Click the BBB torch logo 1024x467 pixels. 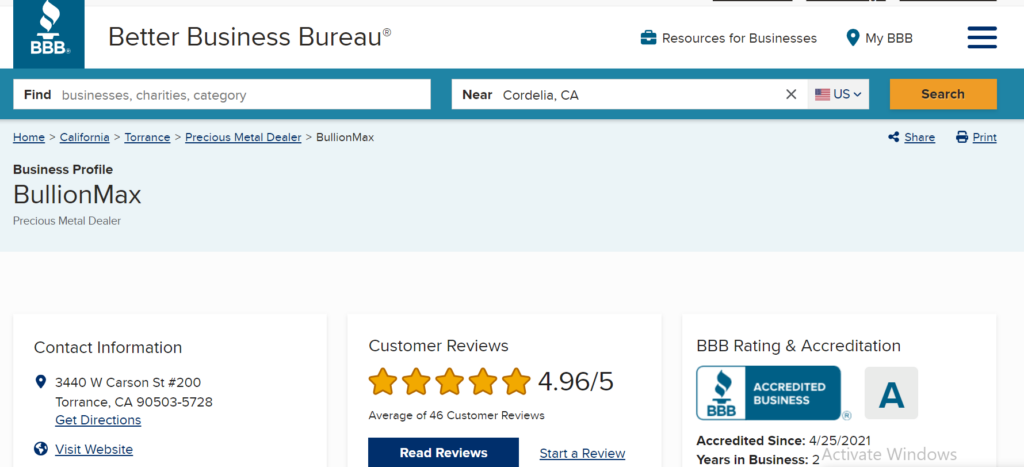(x=49, y=34)
